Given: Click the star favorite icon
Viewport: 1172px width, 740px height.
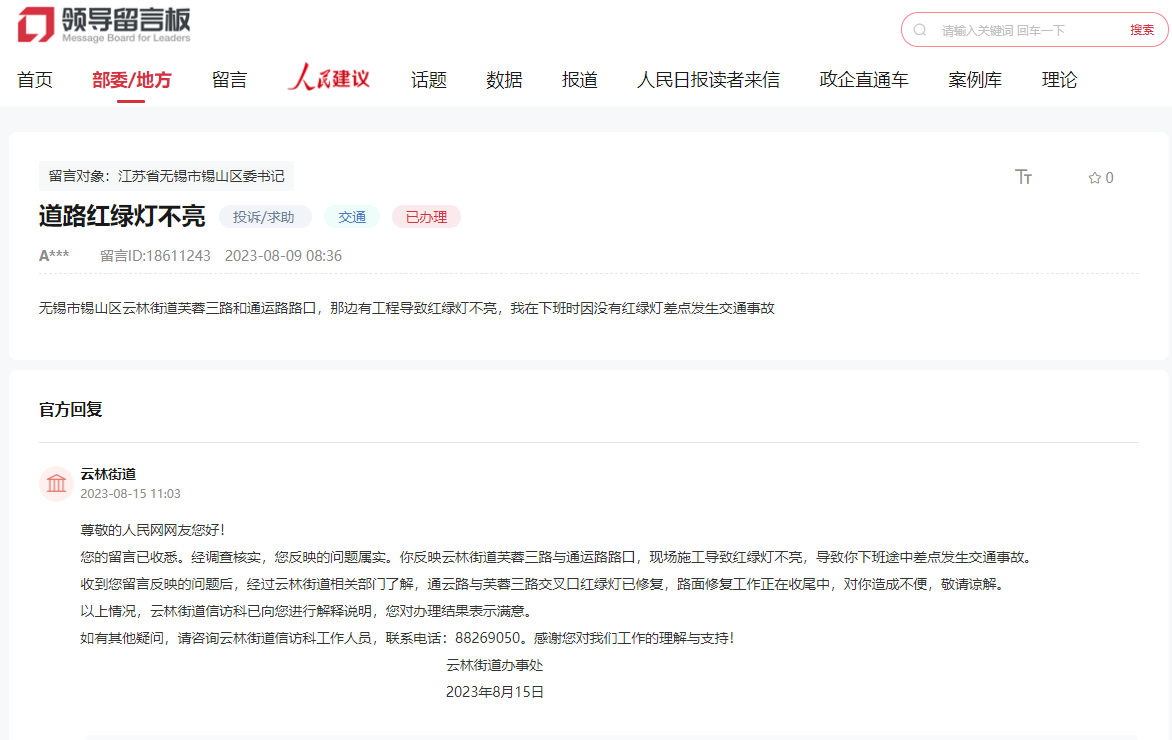Looking at the screenshot, I should pos(1094,178).
